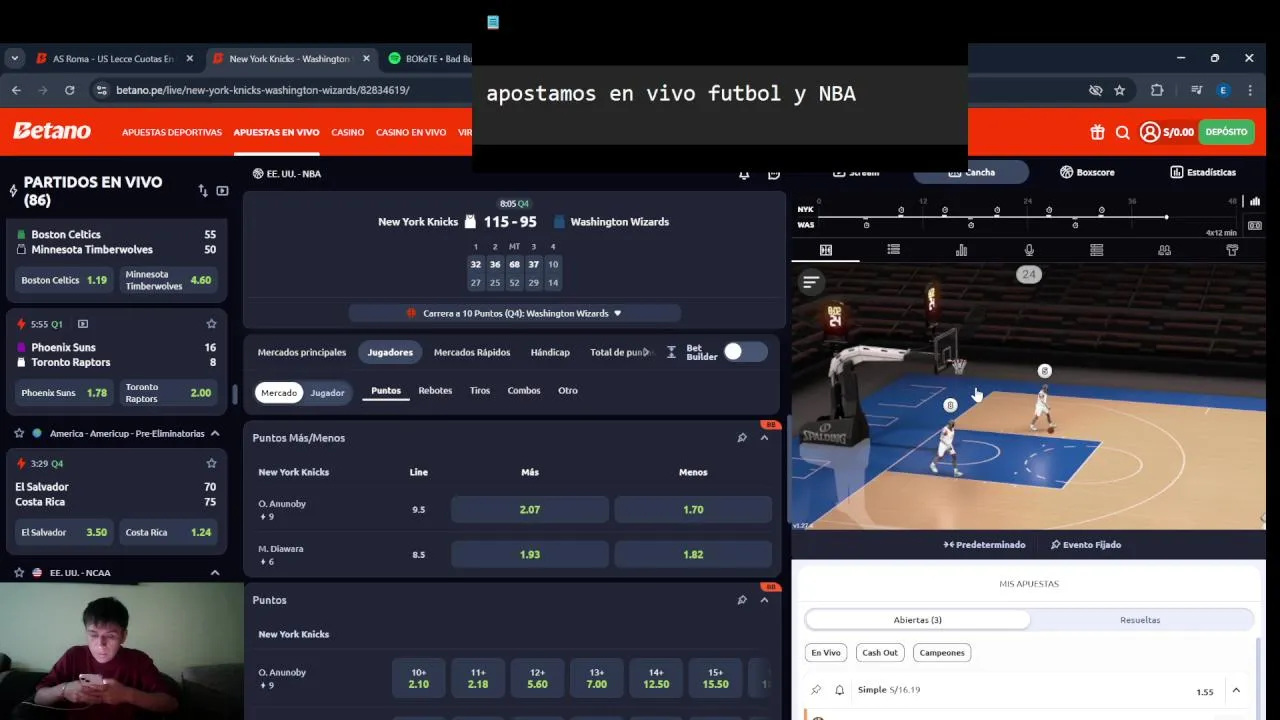Screen dimensions: 1280x720
Task: Open Predeterminado view selector
Action: pos(984,545)
